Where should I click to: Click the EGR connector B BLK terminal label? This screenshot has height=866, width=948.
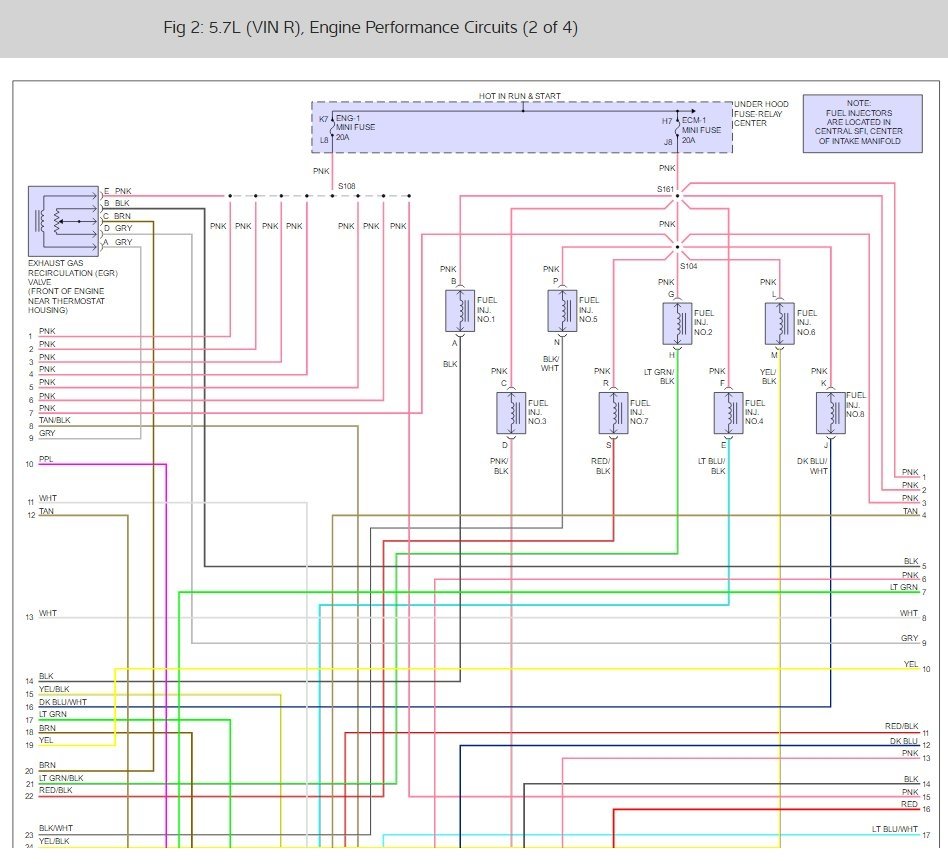[117, 204]
